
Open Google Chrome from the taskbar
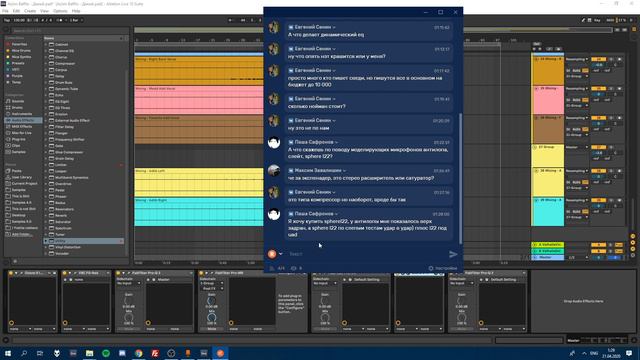point(138,353)
